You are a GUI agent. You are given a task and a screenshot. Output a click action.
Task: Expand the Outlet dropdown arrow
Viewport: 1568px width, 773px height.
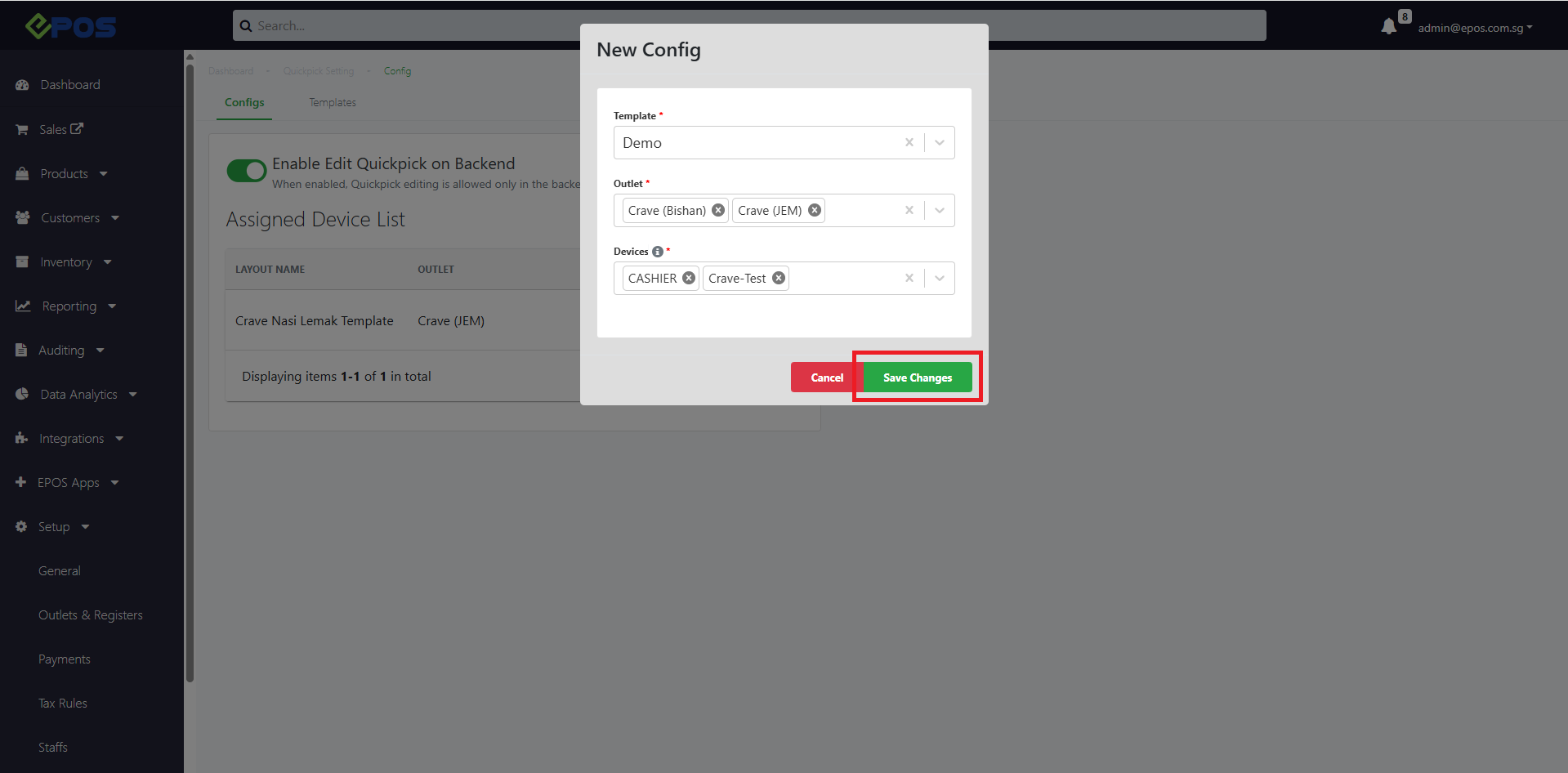[940, 210]
